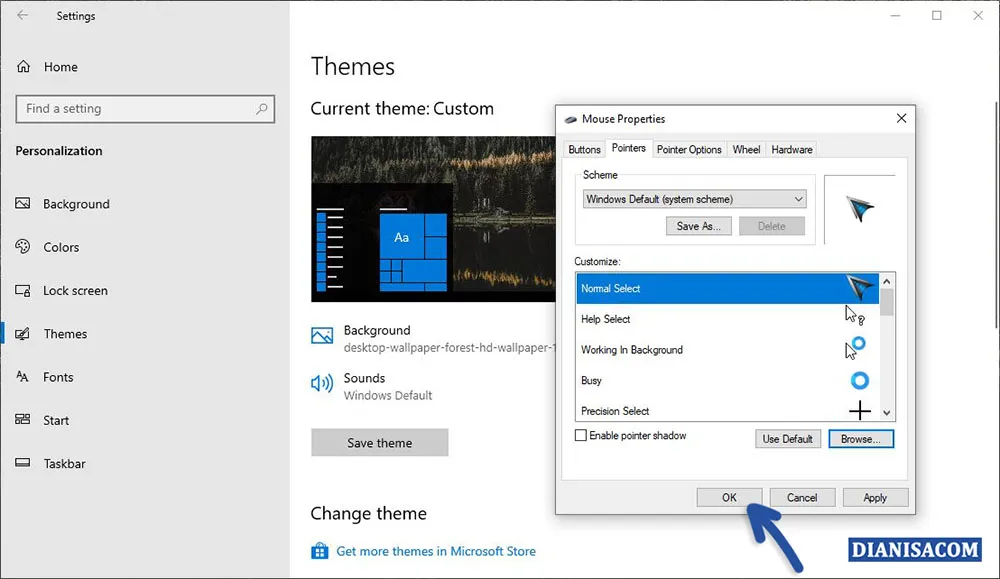The height and width of the screenshot is (579, 1000).
Task: Open Start settings in the sidebar
Action: 54,420
